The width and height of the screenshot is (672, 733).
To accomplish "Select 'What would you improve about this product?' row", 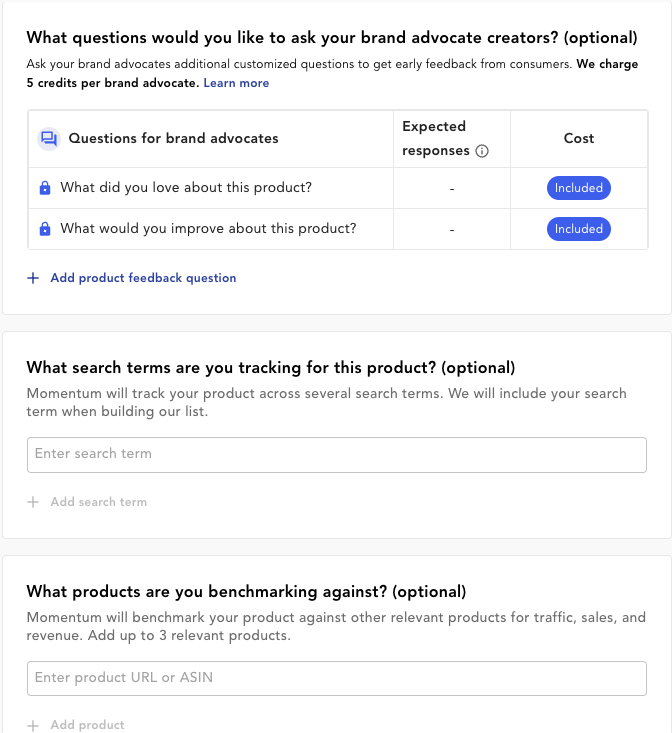I will (x=338, y=229).
